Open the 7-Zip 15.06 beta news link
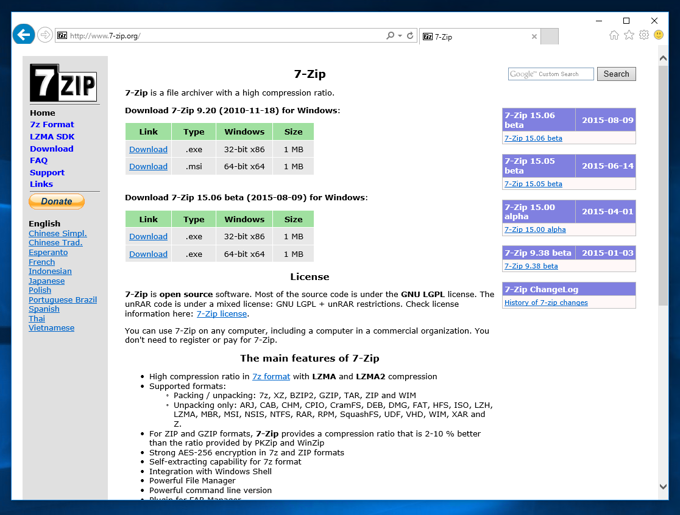This screenshot has height=515, width=680. point(533,138)
